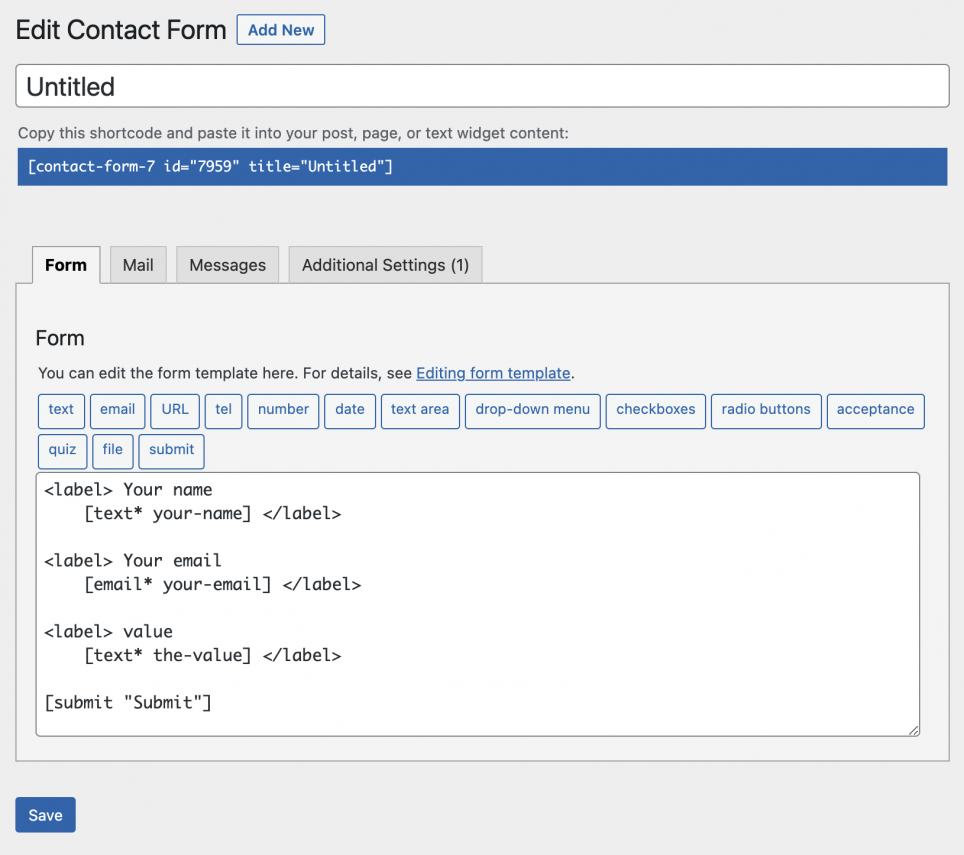The width and height of the screenshot is (964, 855).
Task: Click the Add New button
Action: tap(280, 29)
